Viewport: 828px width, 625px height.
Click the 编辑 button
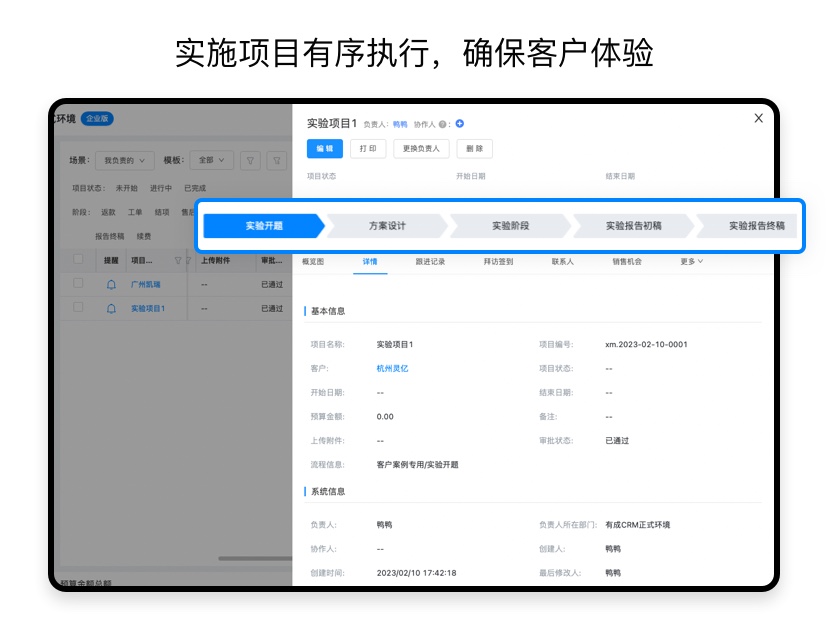coord(325,149)
